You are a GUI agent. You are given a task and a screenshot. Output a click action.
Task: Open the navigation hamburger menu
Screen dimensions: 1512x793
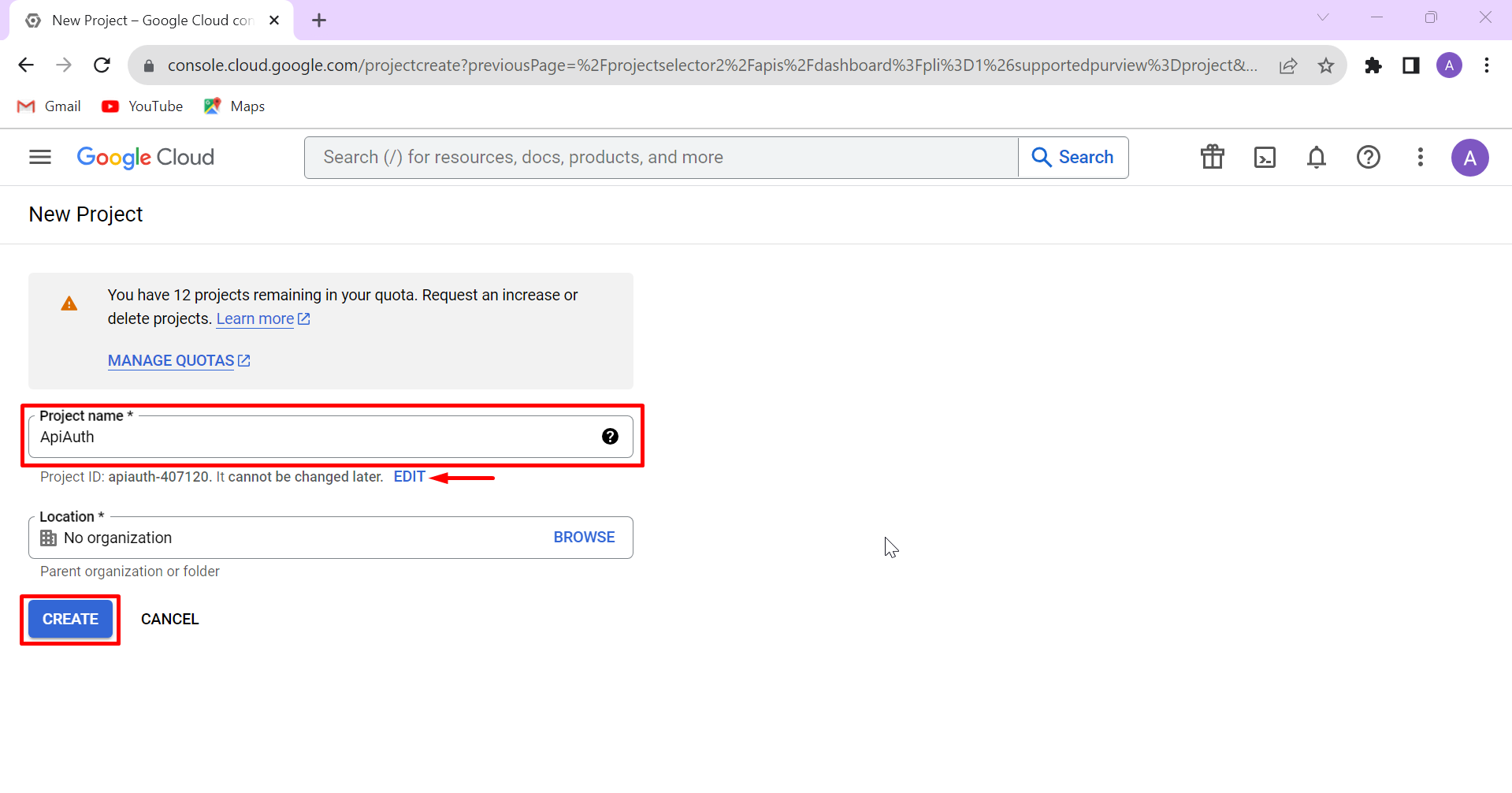(x=39, y=157)
